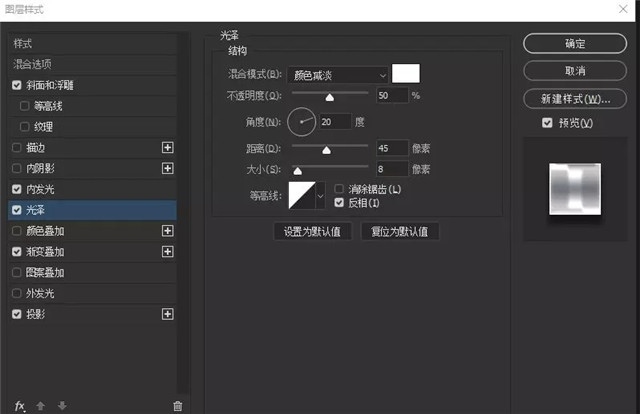This screenshot has width=640, height=414.
Task: Add another 渐变叠加 effect with plus icon
Action: coord(167,252)
